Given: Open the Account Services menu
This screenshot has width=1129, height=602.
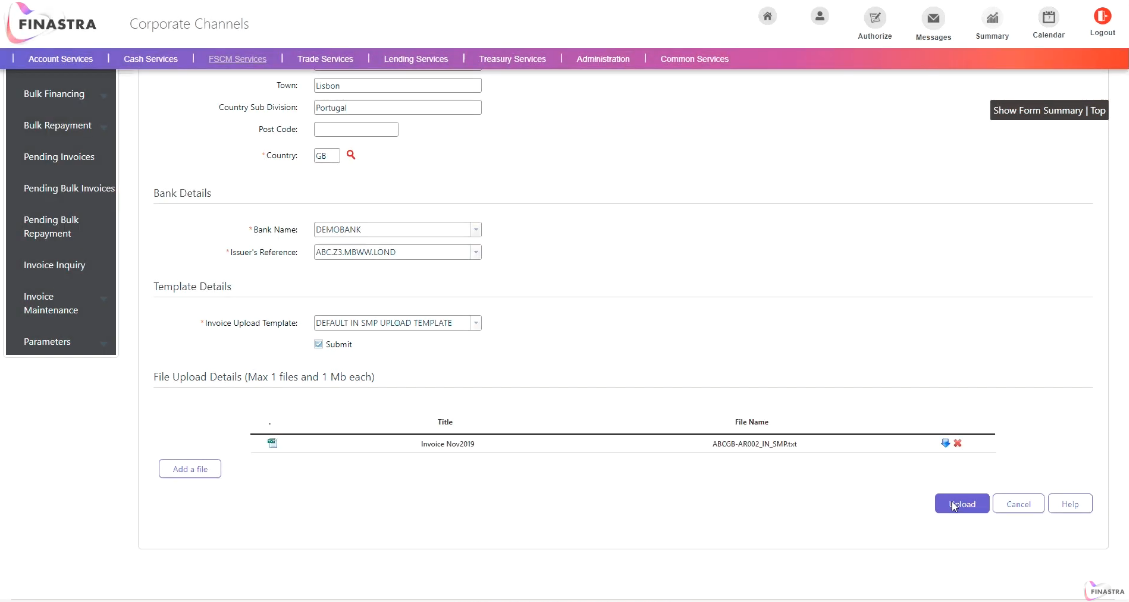Looking at the screenshot, I should (x=60, y=59).
